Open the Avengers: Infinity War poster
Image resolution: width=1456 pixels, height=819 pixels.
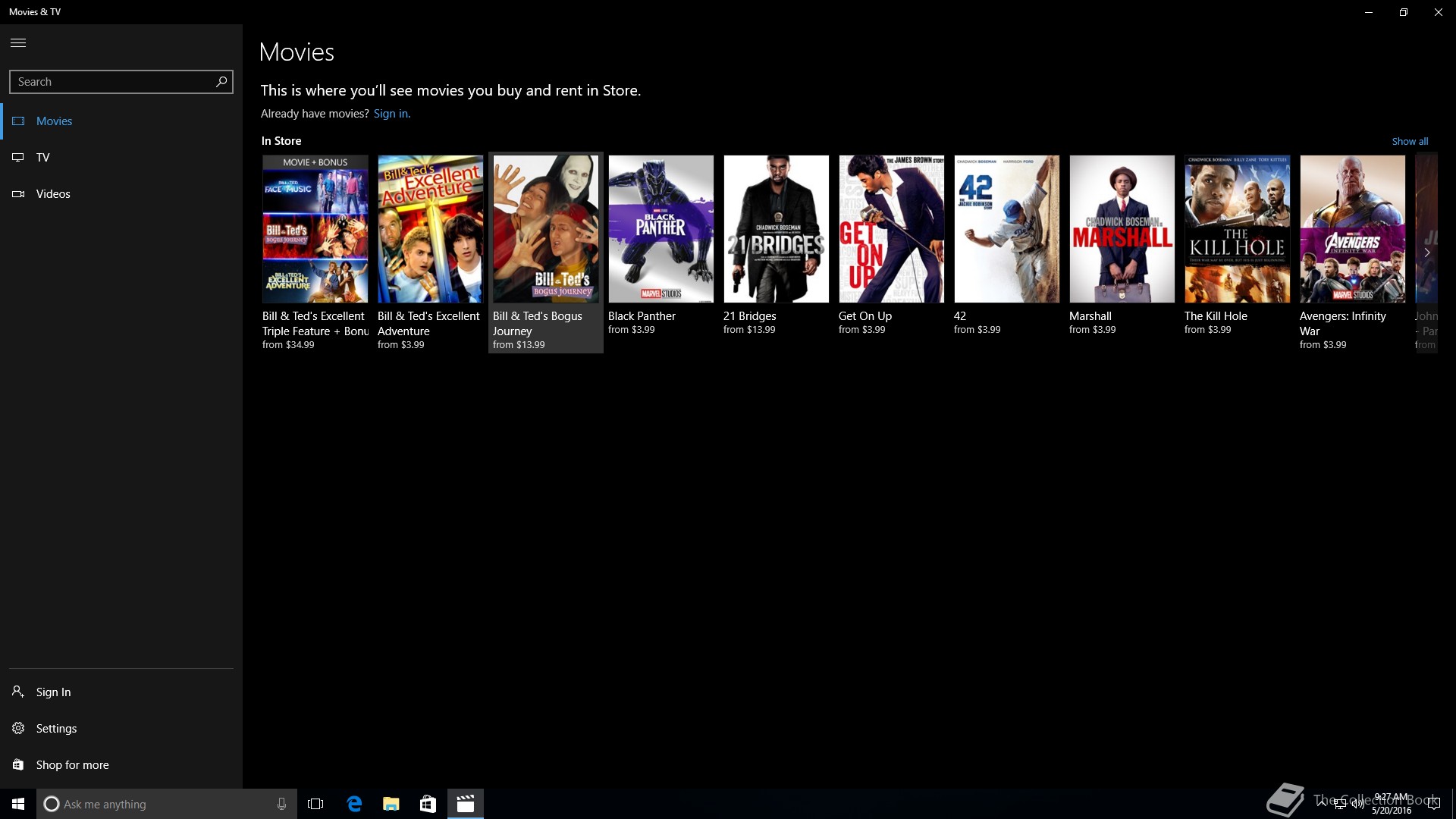[1353, 229]
